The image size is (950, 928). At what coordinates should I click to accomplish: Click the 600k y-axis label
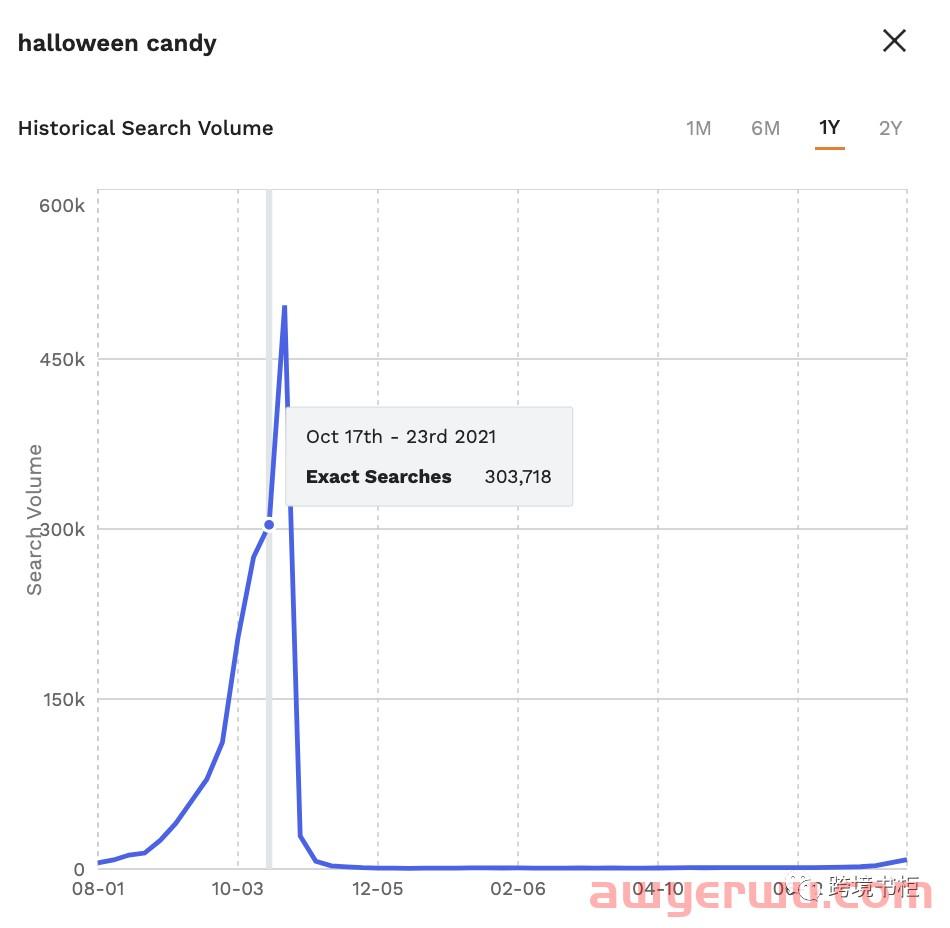[x=62, y=206]
